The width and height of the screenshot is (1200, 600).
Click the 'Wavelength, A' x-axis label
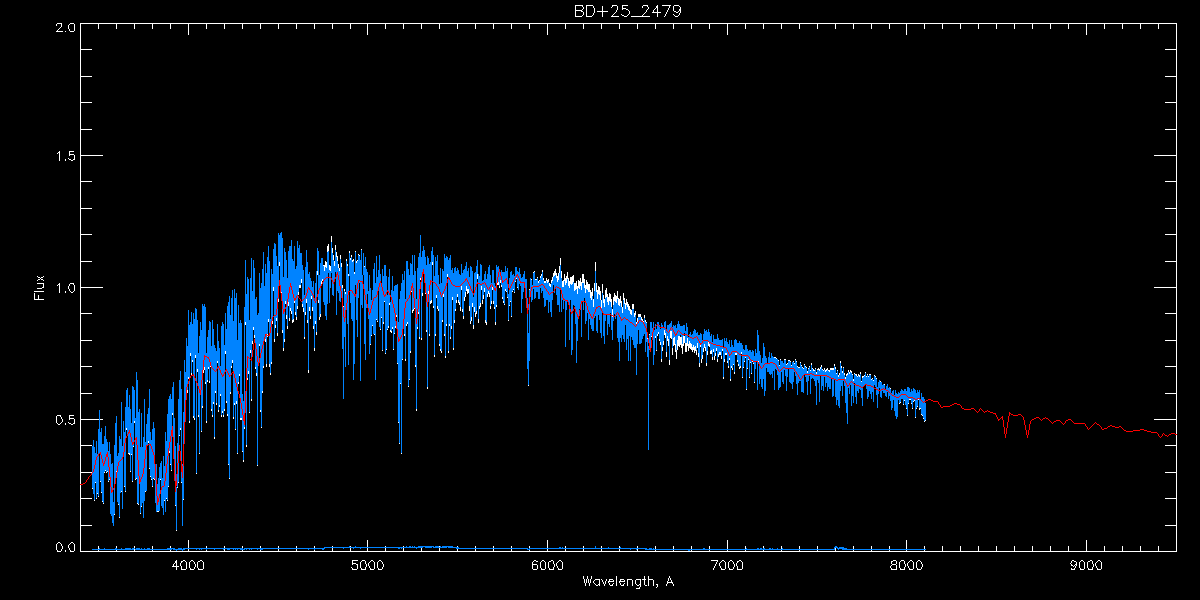point(627,582)
